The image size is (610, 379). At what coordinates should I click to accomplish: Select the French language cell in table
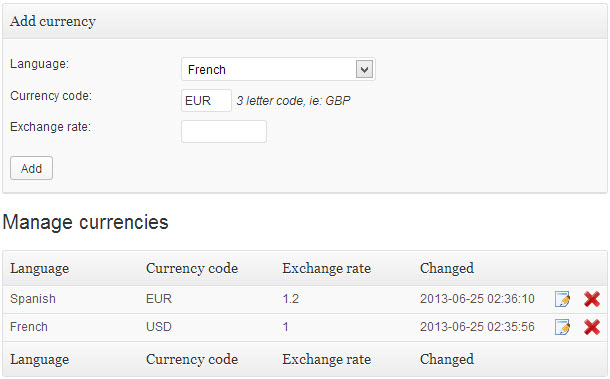[29, 327]
